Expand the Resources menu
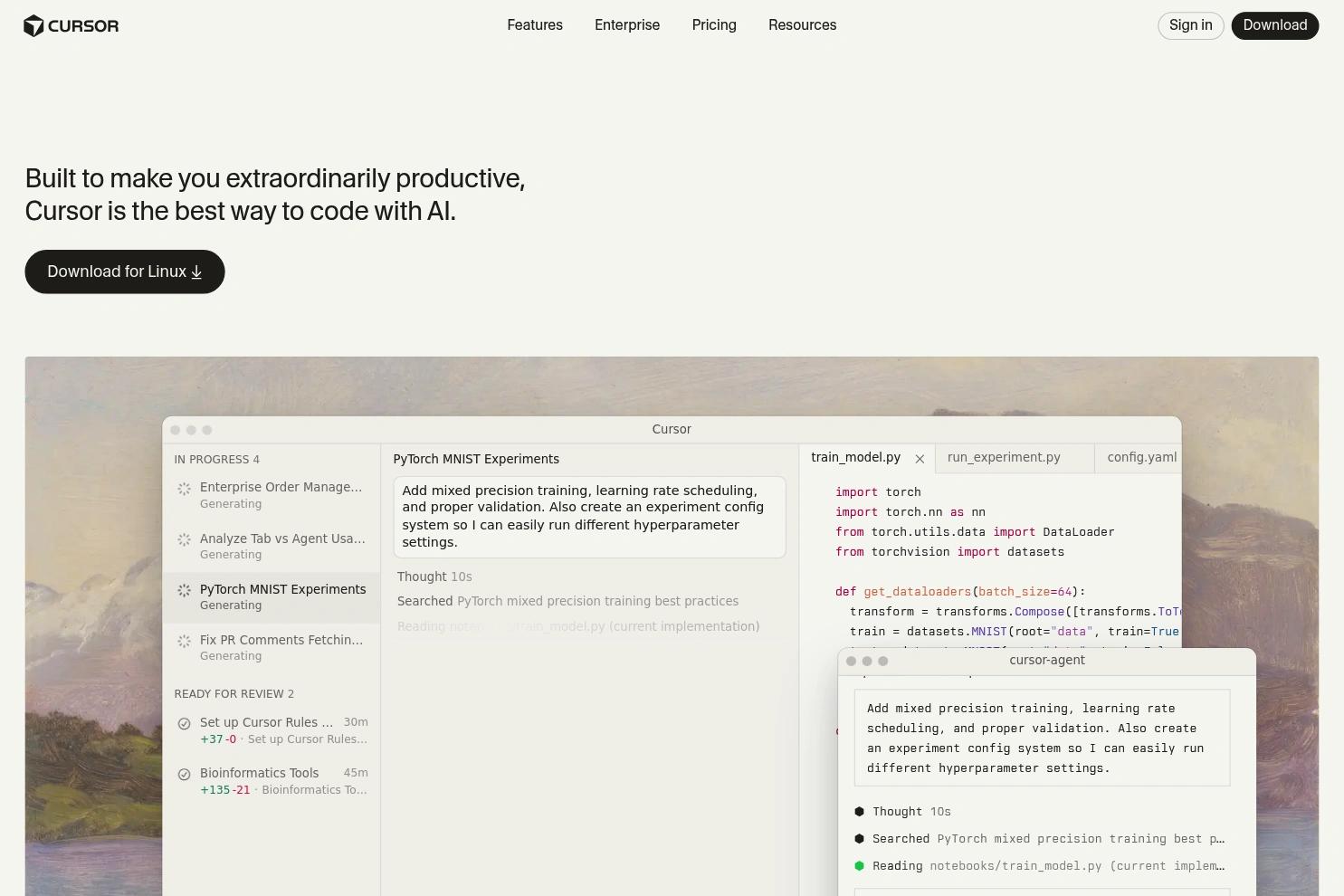The width and height of the screenshot is (1344, 896). pos(802,25)
